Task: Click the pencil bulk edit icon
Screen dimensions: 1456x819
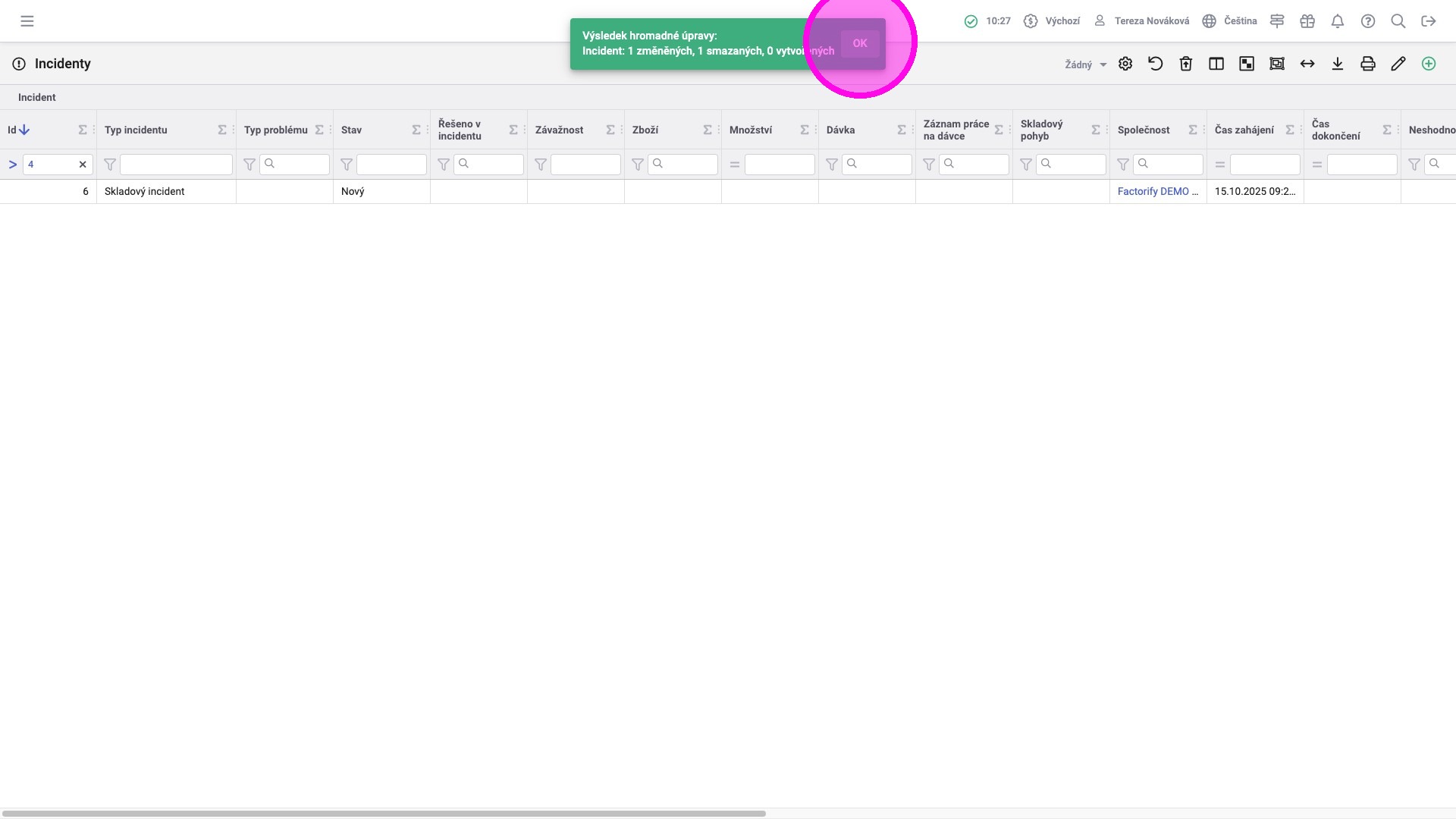Action: pyautogui.click(x=1398, y=64)
